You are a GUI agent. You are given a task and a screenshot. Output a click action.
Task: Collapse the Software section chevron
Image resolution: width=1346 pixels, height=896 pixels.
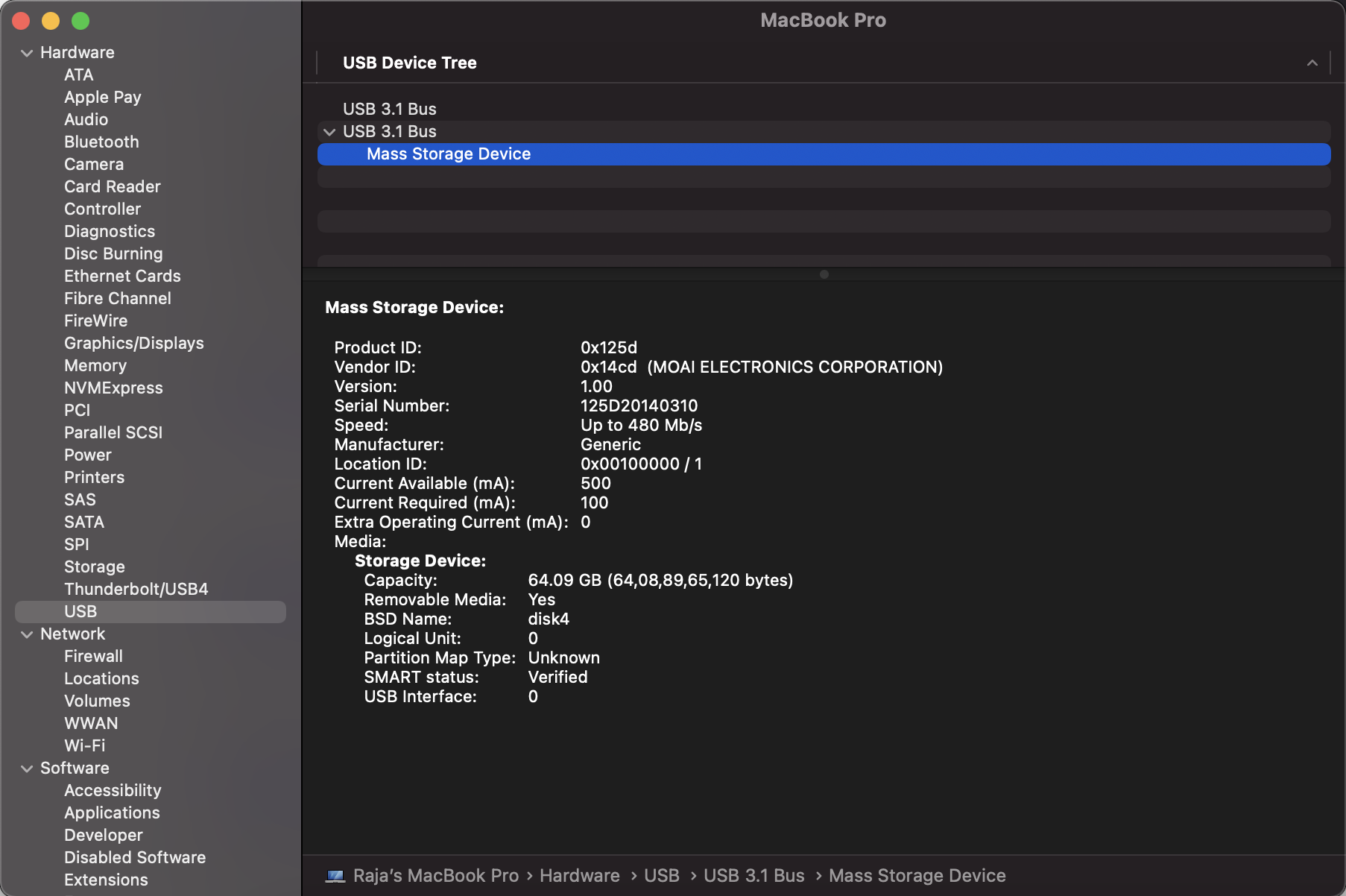(27, 769)
